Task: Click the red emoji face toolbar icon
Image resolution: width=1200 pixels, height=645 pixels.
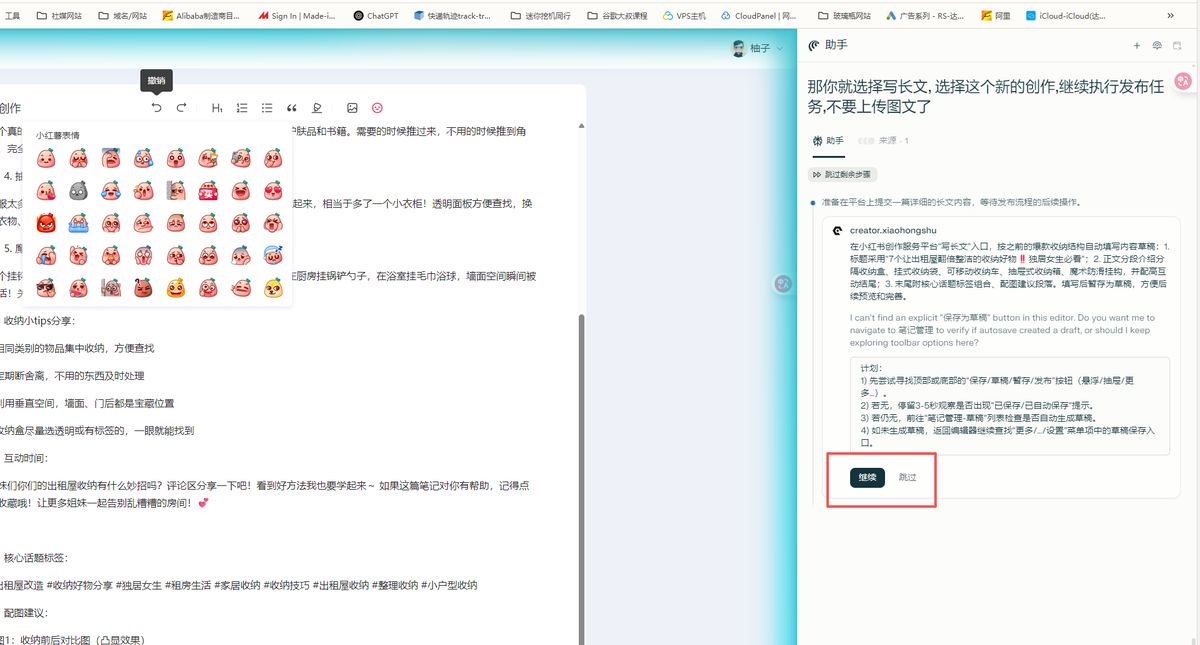Action: (377, 108)
